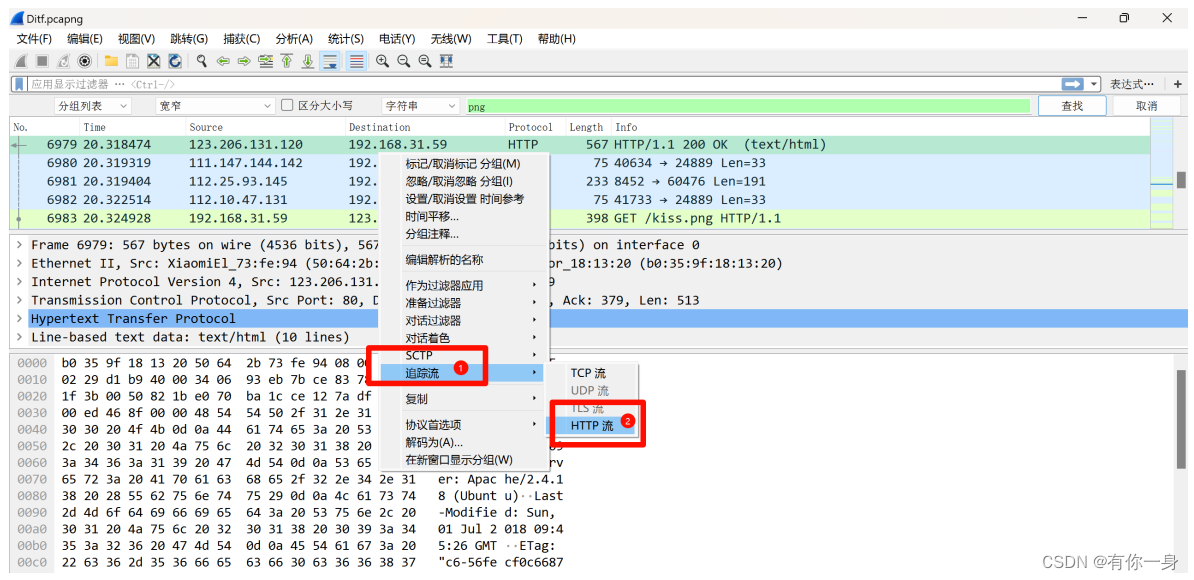Click the reload packets icon
1194x580 pixels.
point(174,61)
